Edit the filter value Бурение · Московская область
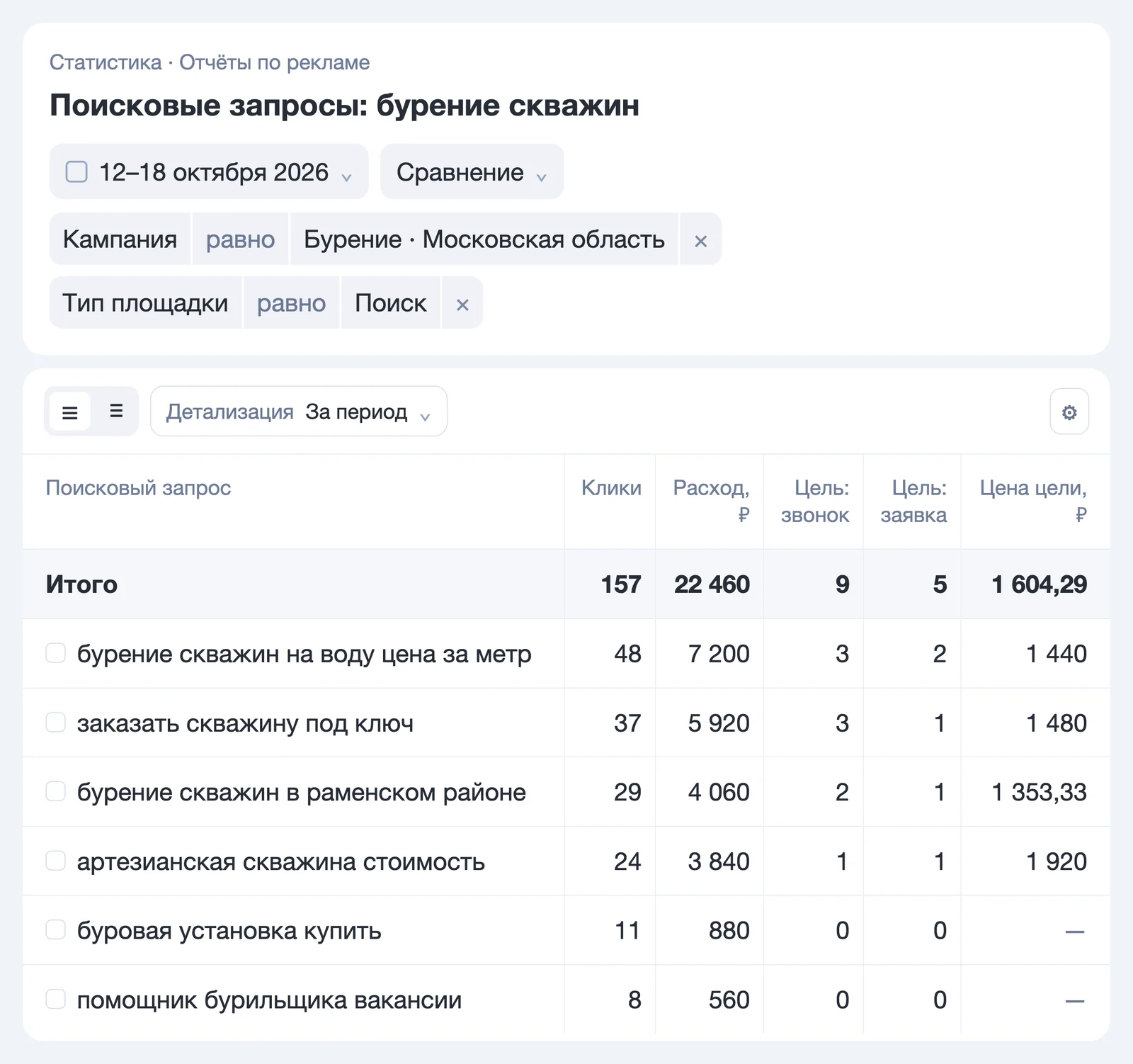Image resolution: width=1133 pixels, height=1064 pixels. [x=484, y=239]
